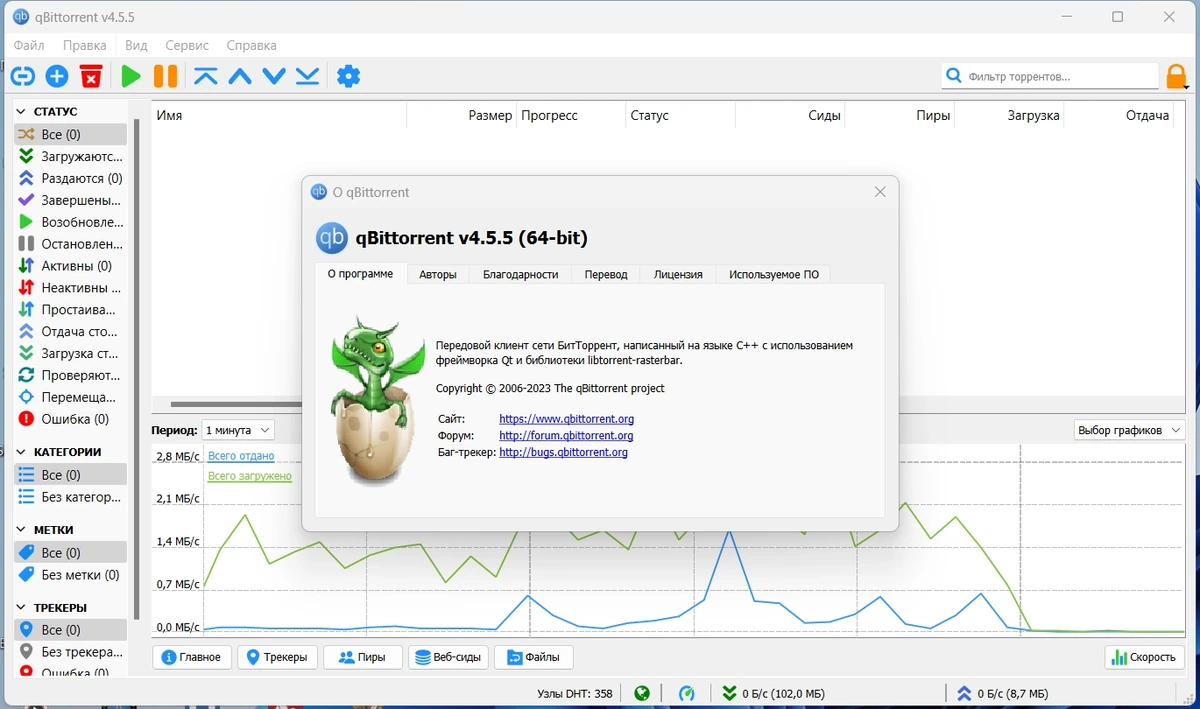Click the Главное bottom tab button
The width and height of the screenshot is (1200, 709).
[x=193, y=657]
